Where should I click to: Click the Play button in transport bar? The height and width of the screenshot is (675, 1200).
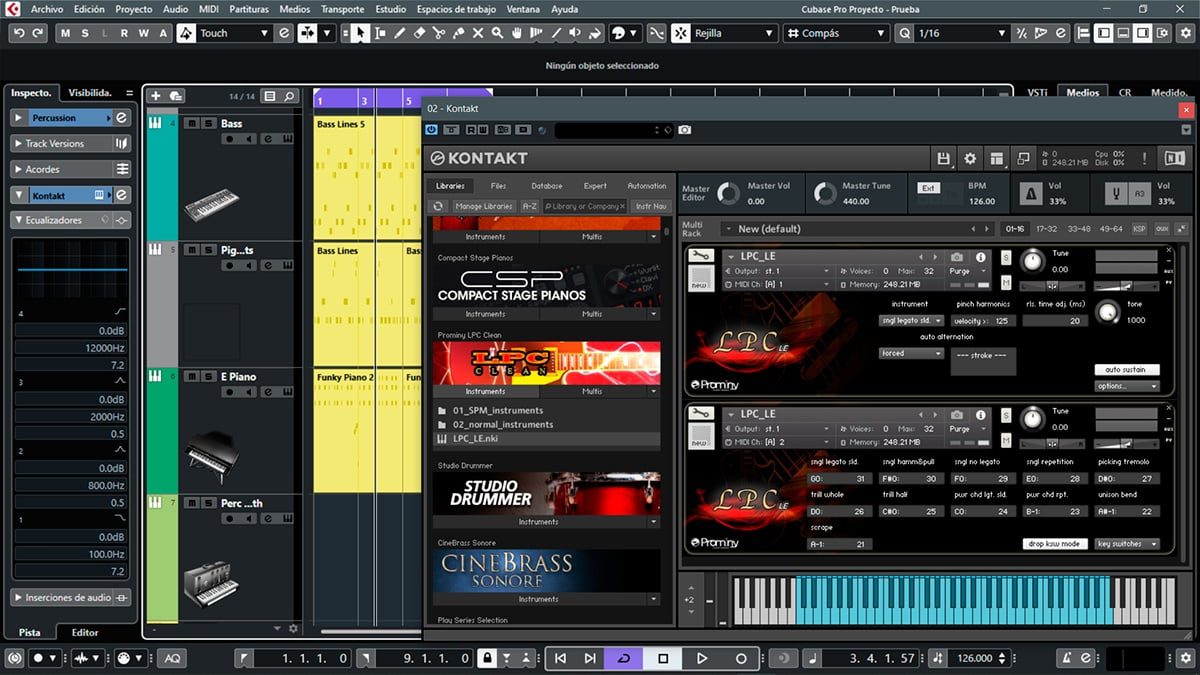pyautogui.click(x=702, y=658)
